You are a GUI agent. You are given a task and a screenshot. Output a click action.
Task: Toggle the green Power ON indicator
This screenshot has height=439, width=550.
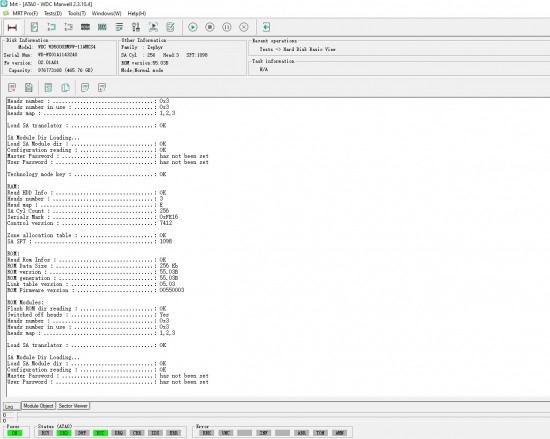[14, 433]
